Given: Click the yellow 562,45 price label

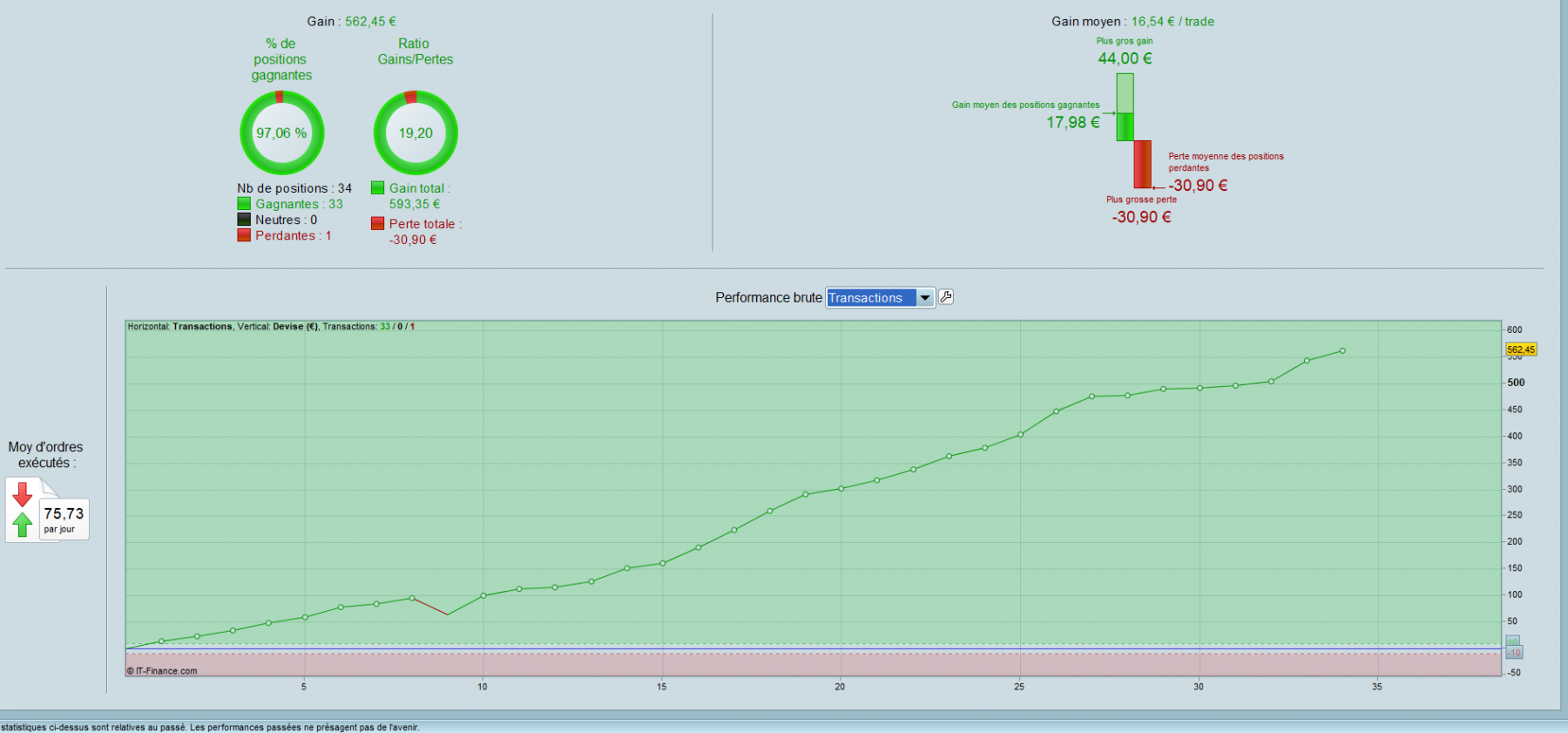Looking at the screenshot, I should (1521, 350).
